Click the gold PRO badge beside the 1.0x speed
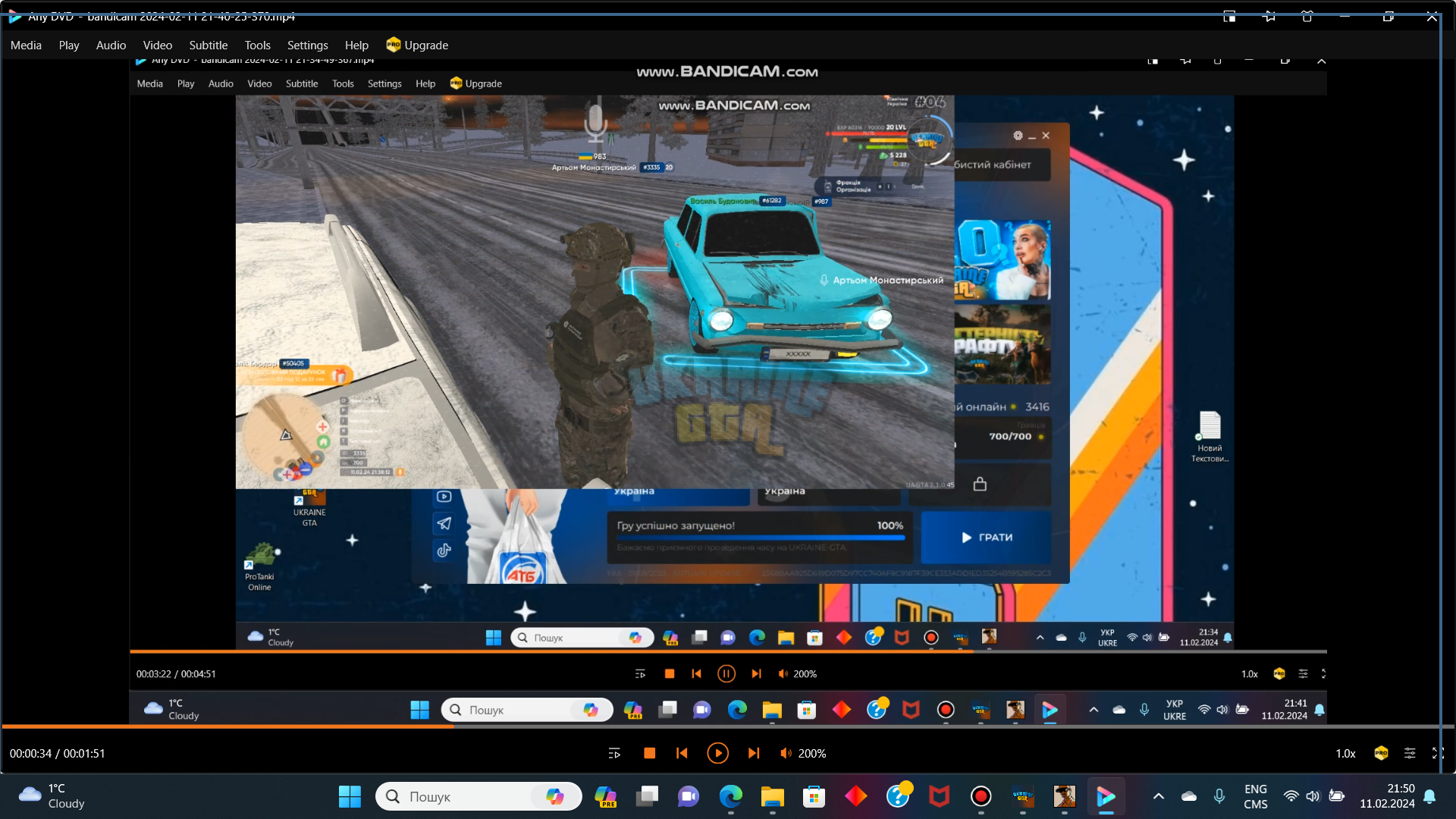This screenshot has width=1456, height=819. click(1381, 753)
